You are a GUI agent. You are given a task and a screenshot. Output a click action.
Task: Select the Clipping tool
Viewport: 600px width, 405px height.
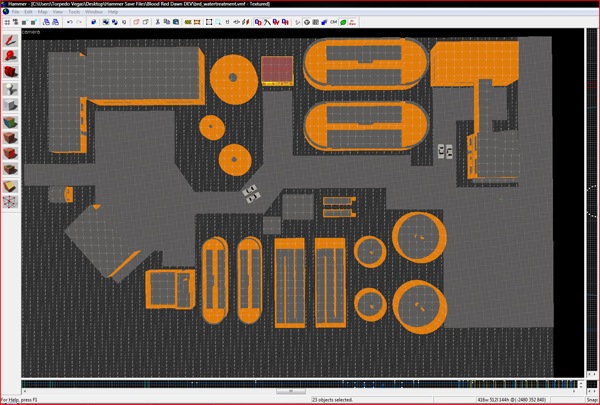[11, 186]
